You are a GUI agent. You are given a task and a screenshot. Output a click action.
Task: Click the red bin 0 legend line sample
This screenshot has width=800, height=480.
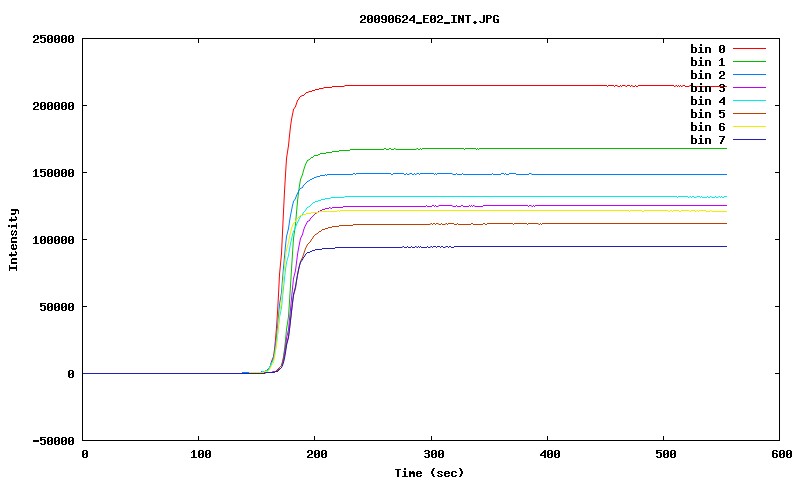(x=749, y=48)
